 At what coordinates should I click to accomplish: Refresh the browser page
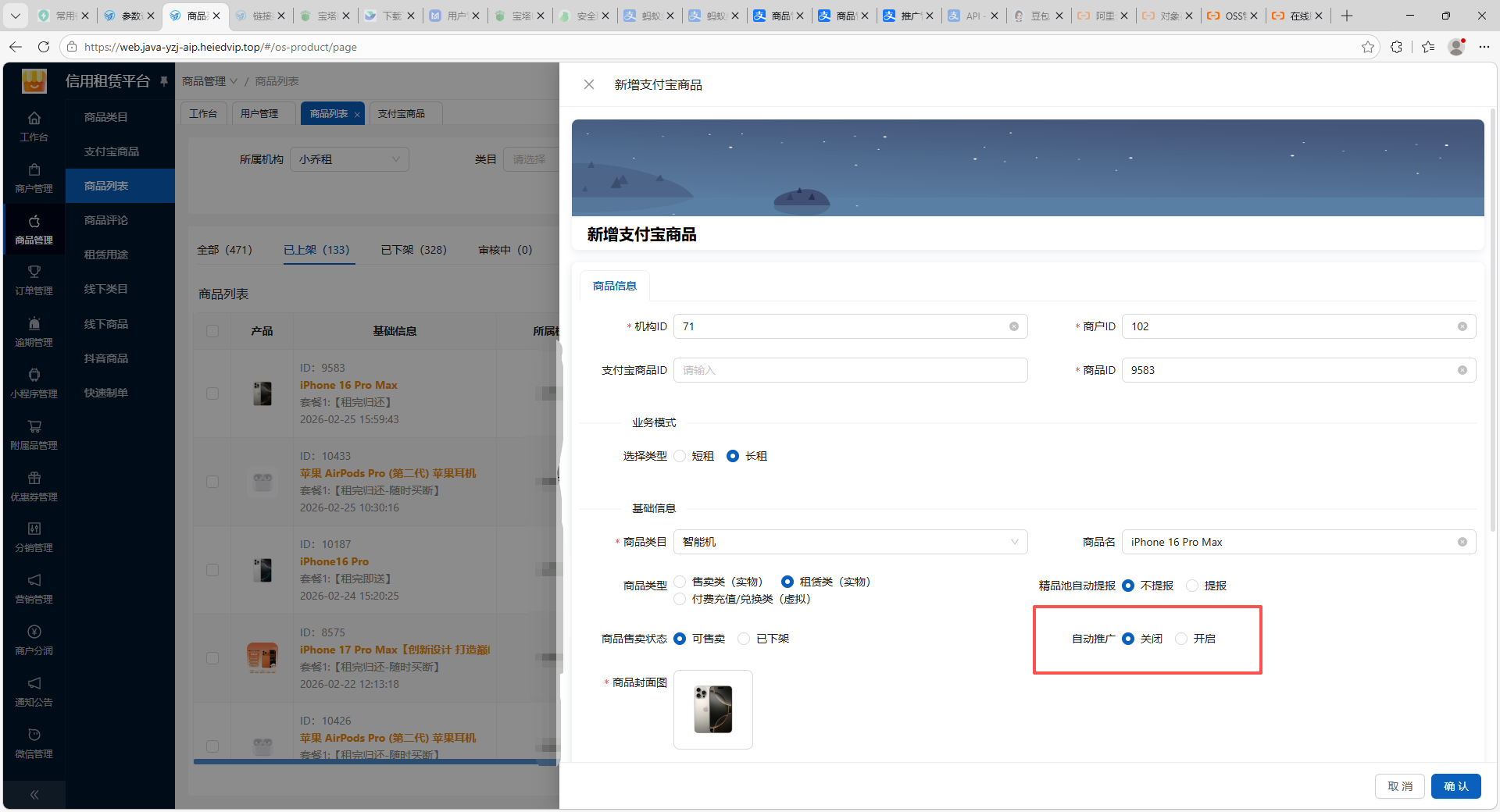(x=44, y=47)
